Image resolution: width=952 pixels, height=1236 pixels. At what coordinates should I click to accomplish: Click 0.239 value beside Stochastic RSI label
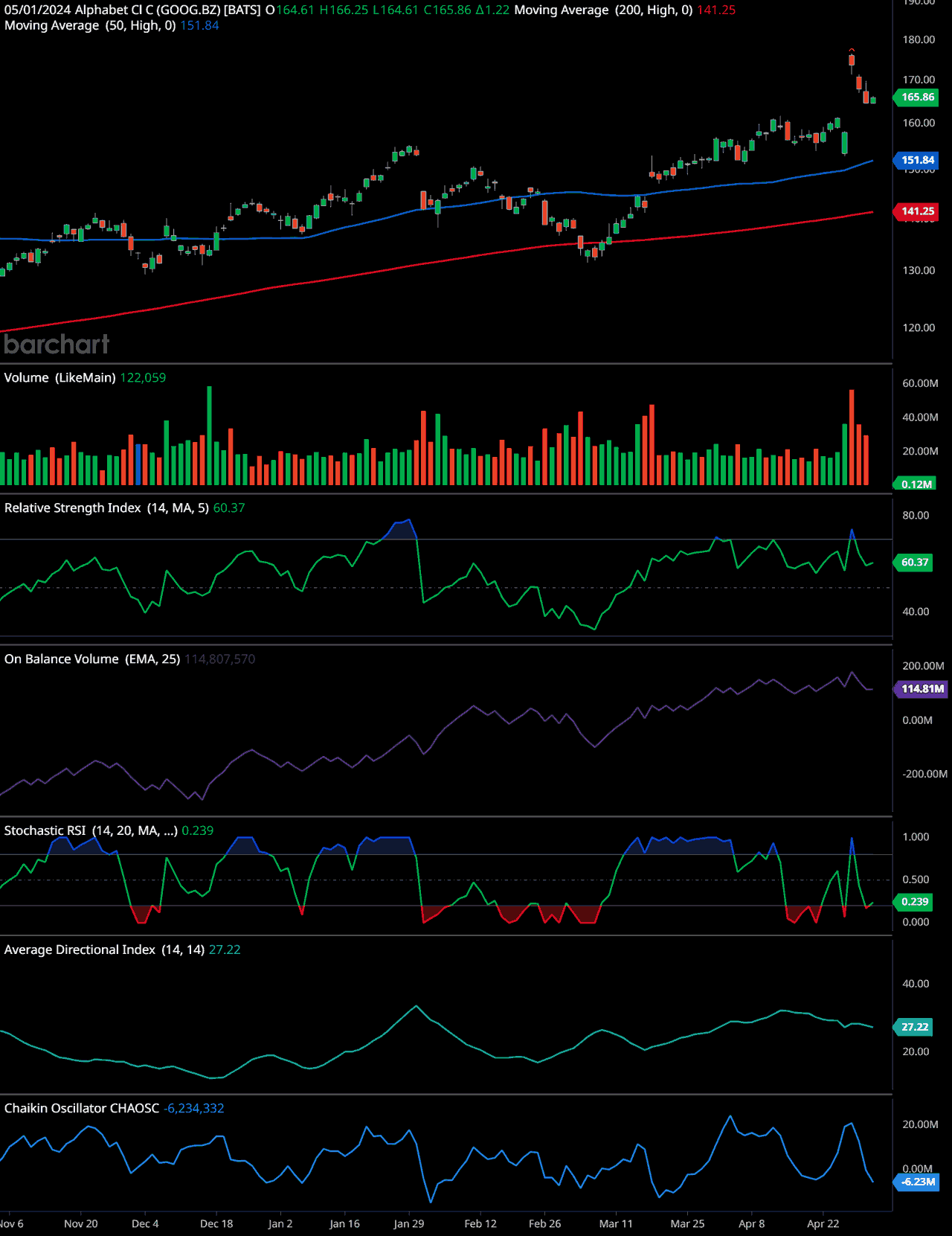pyautogui.click(x=198, y=830)
